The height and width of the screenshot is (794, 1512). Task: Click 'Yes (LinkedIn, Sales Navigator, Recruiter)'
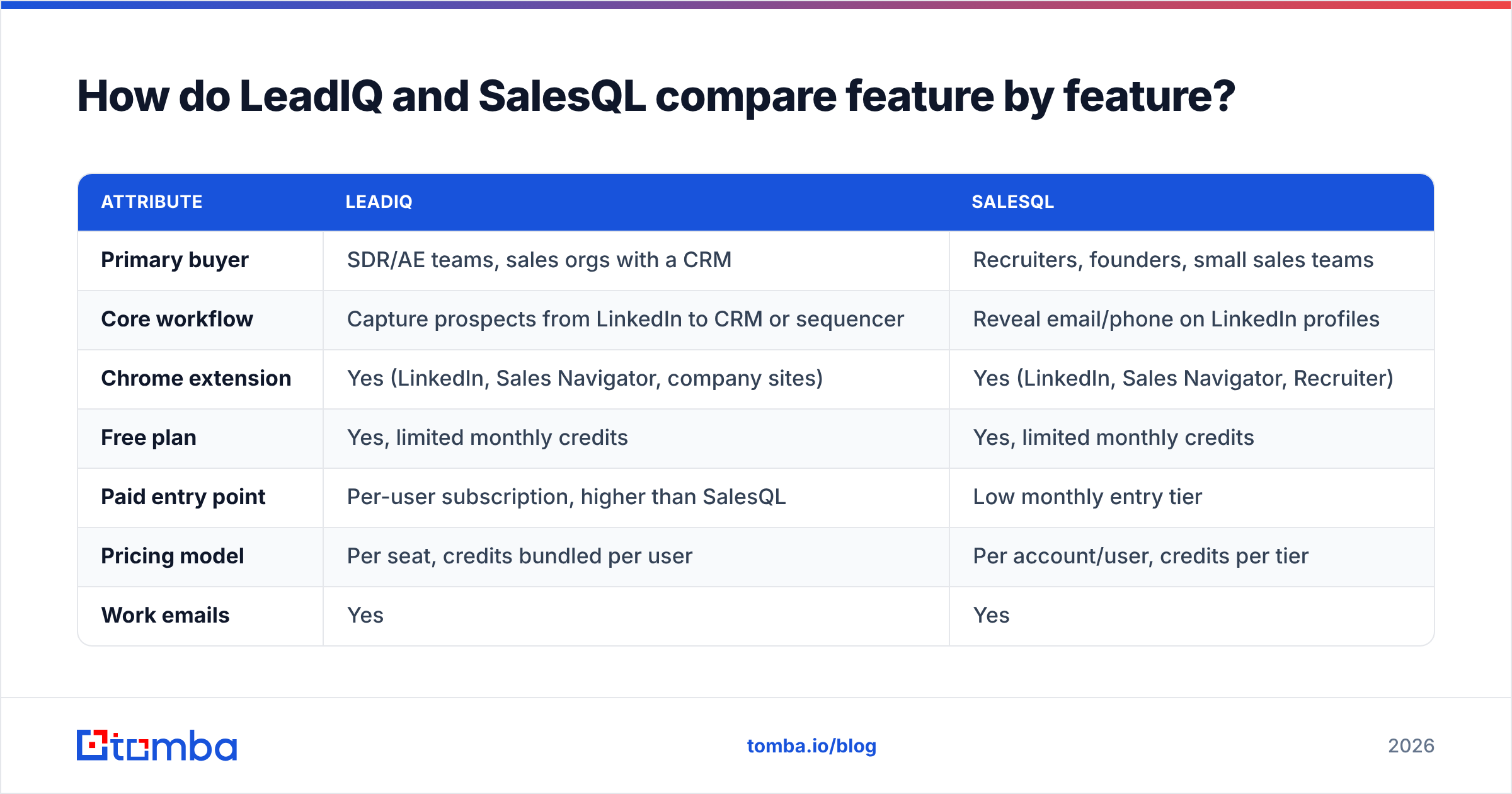(1183, 379)
